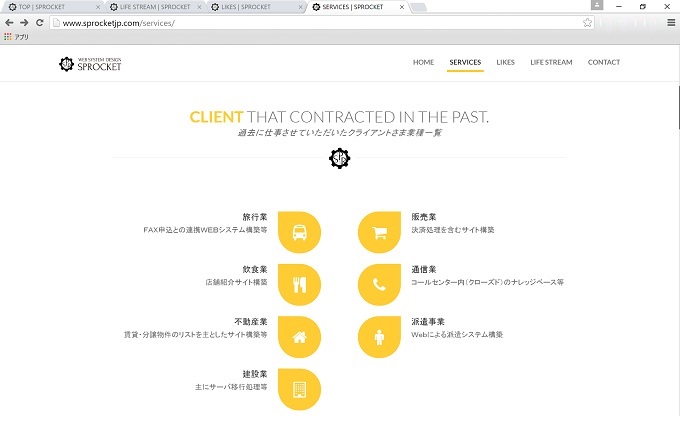Select CONTACT in the site navigation

tap(604, 62)
